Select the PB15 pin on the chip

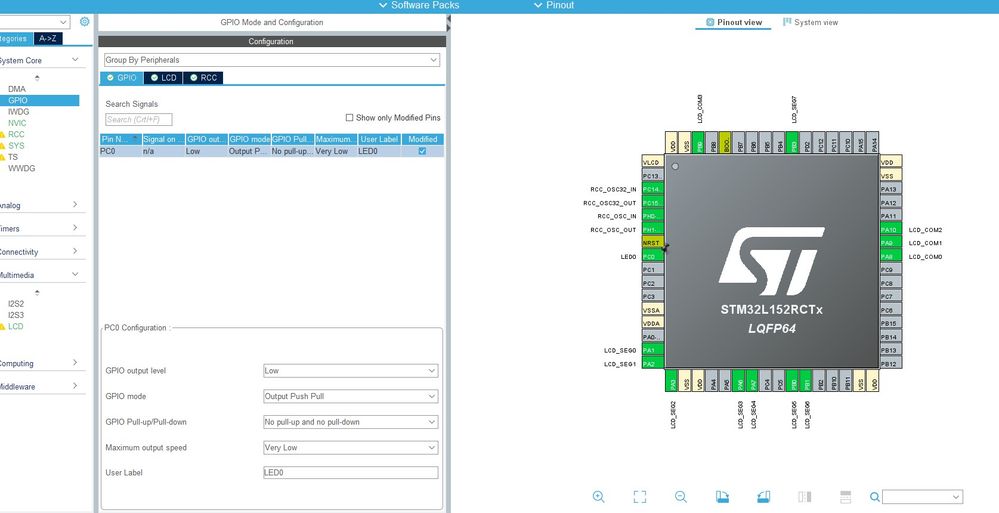pos(890,323)
